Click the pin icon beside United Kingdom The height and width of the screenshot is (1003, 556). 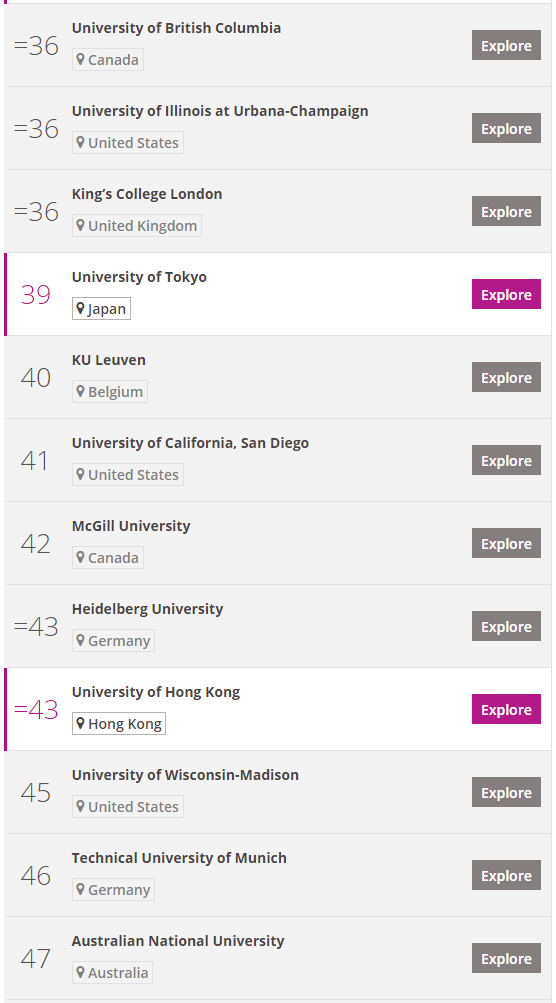point(81,225)
